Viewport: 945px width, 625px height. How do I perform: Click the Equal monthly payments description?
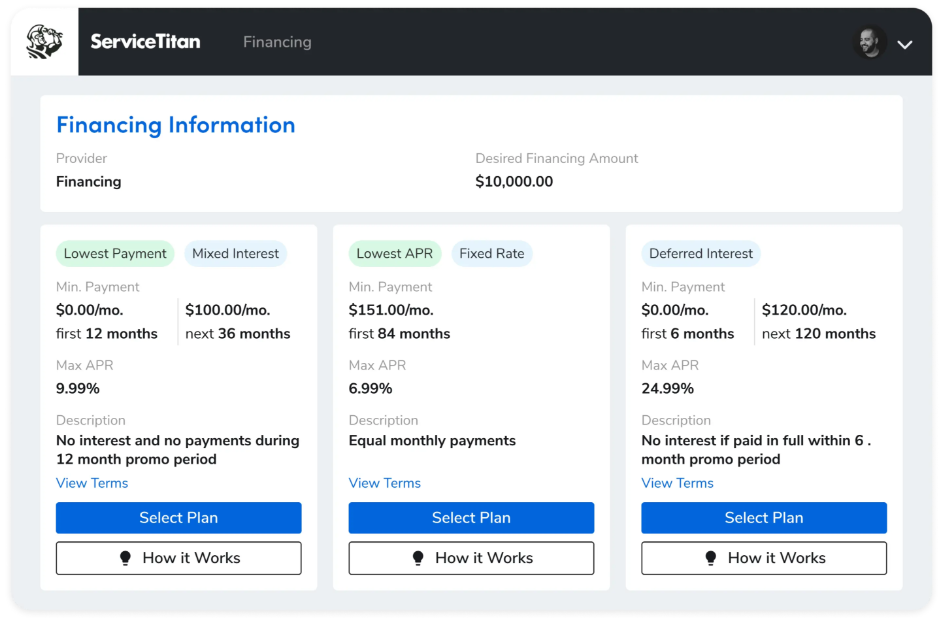pos(432,441)
